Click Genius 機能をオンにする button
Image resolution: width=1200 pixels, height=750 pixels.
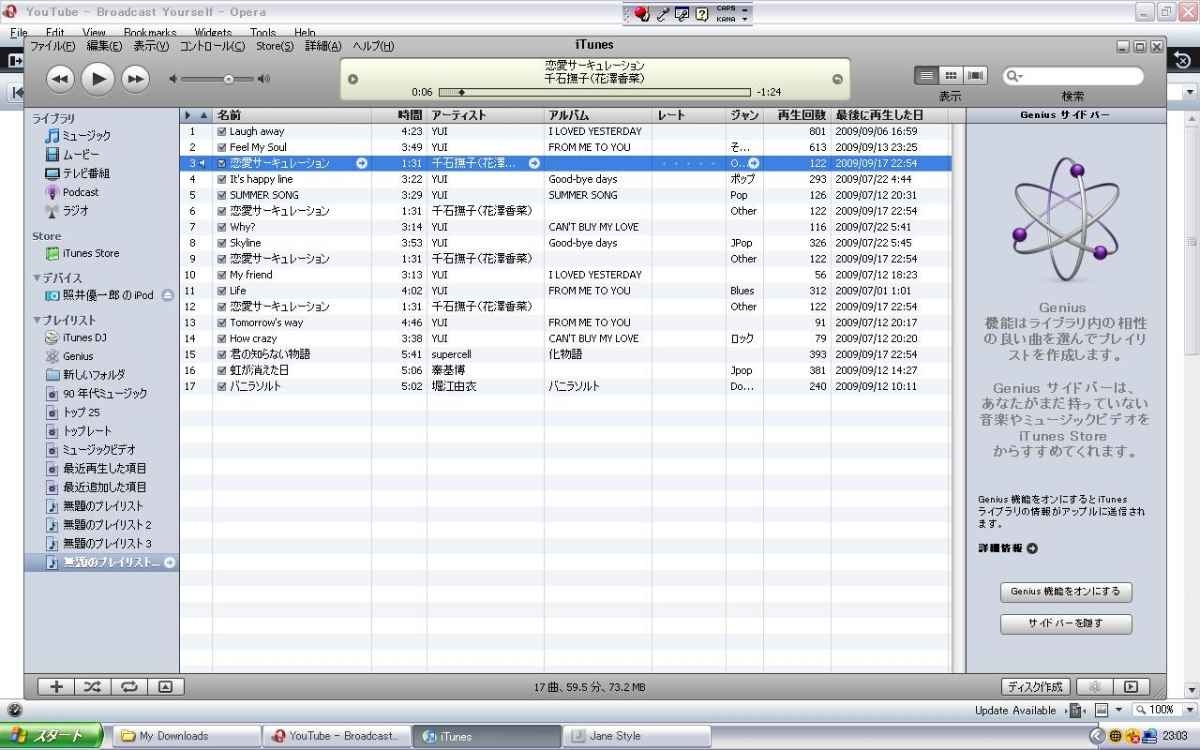click(x=1066, y=592)
